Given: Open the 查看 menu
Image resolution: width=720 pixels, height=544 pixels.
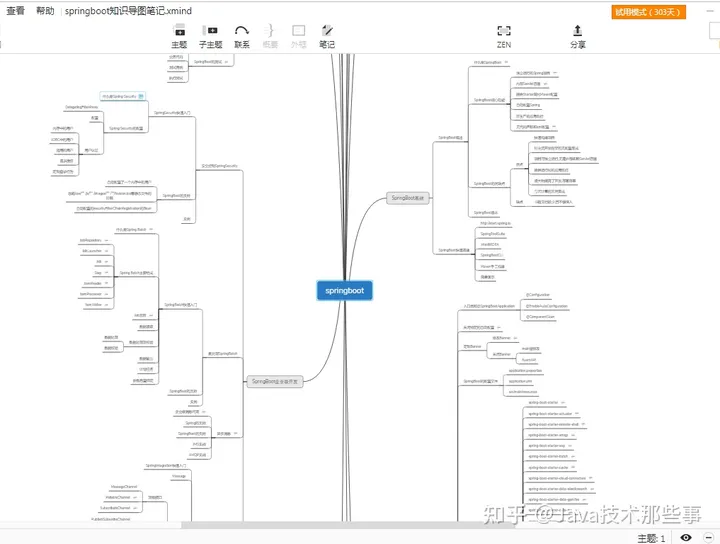Looking at the screenshot, I should click(x=16, y=11).
